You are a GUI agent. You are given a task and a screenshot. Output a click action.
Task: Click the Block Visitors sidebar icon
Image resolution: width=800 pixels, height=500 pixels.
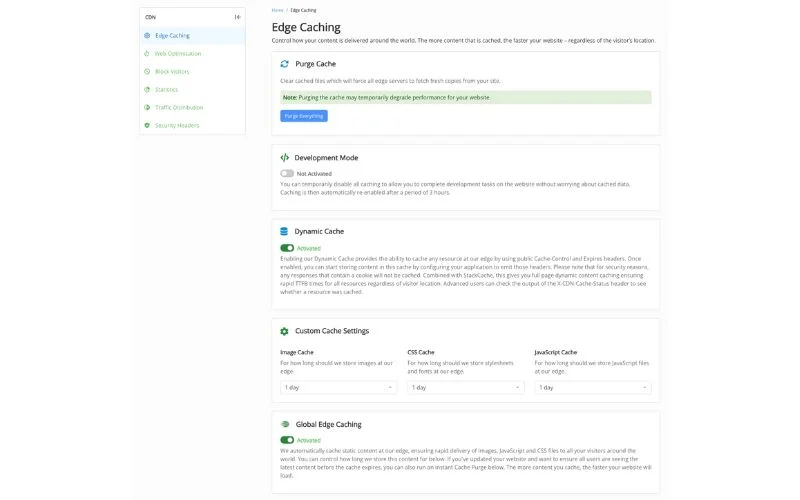[147, 71]
